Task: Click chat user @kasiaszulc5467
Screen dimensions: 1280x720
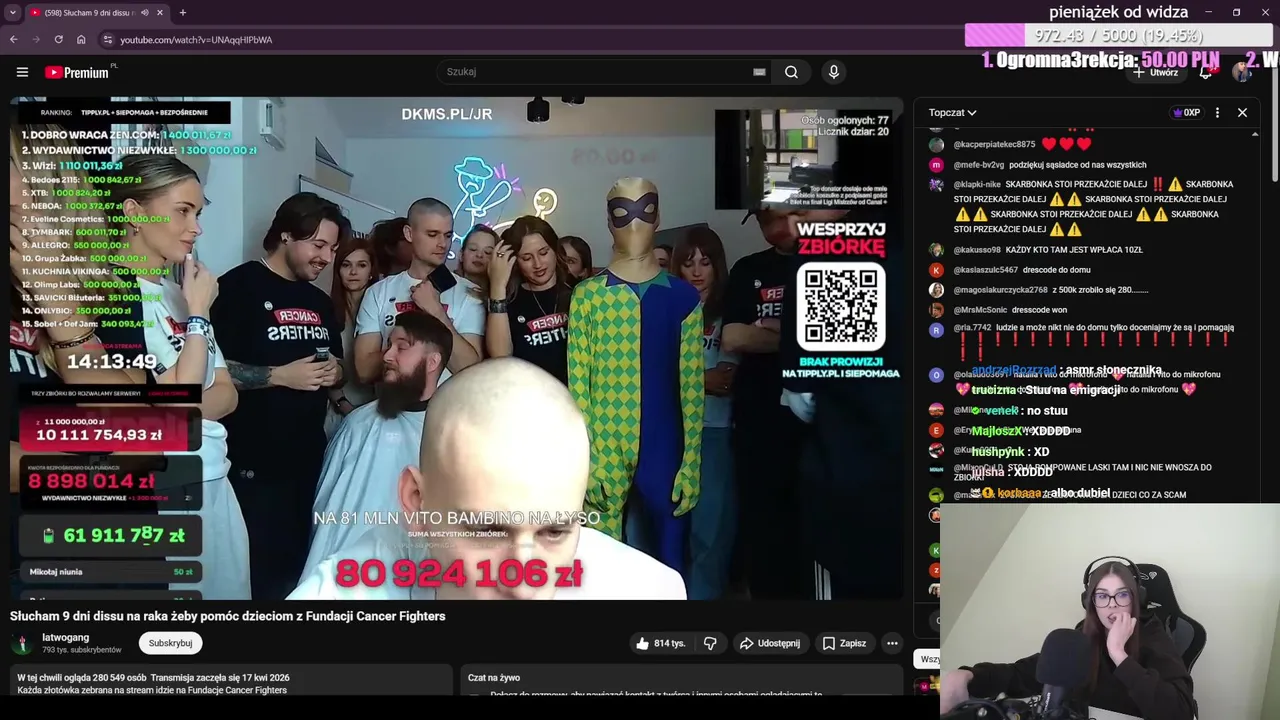Action: pos(986,270)
